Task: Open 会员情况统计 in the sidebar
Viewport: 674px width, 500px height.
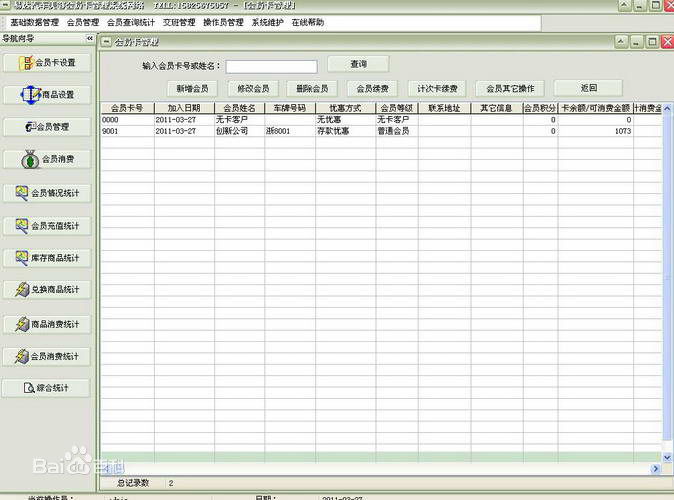Action: click(47, 193)
